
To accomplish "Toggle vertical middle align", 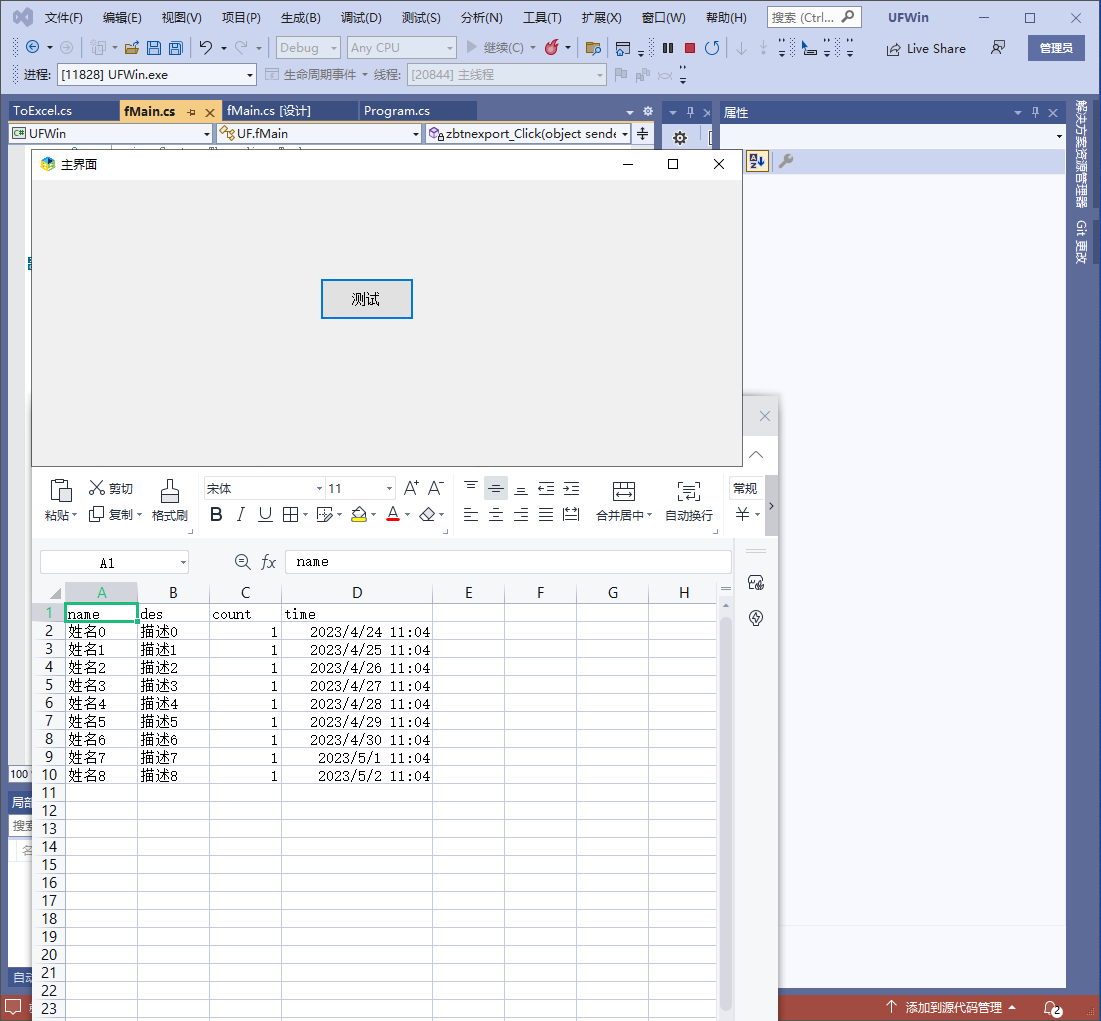I will pos(496,488).
